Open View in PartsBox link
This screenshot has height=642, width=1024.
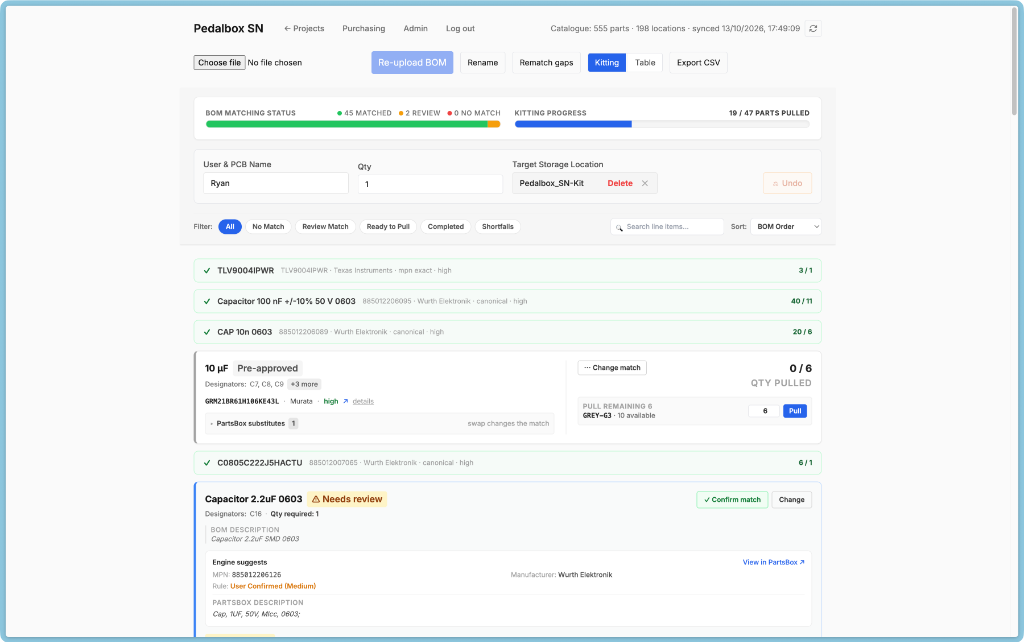pos(773,562)
